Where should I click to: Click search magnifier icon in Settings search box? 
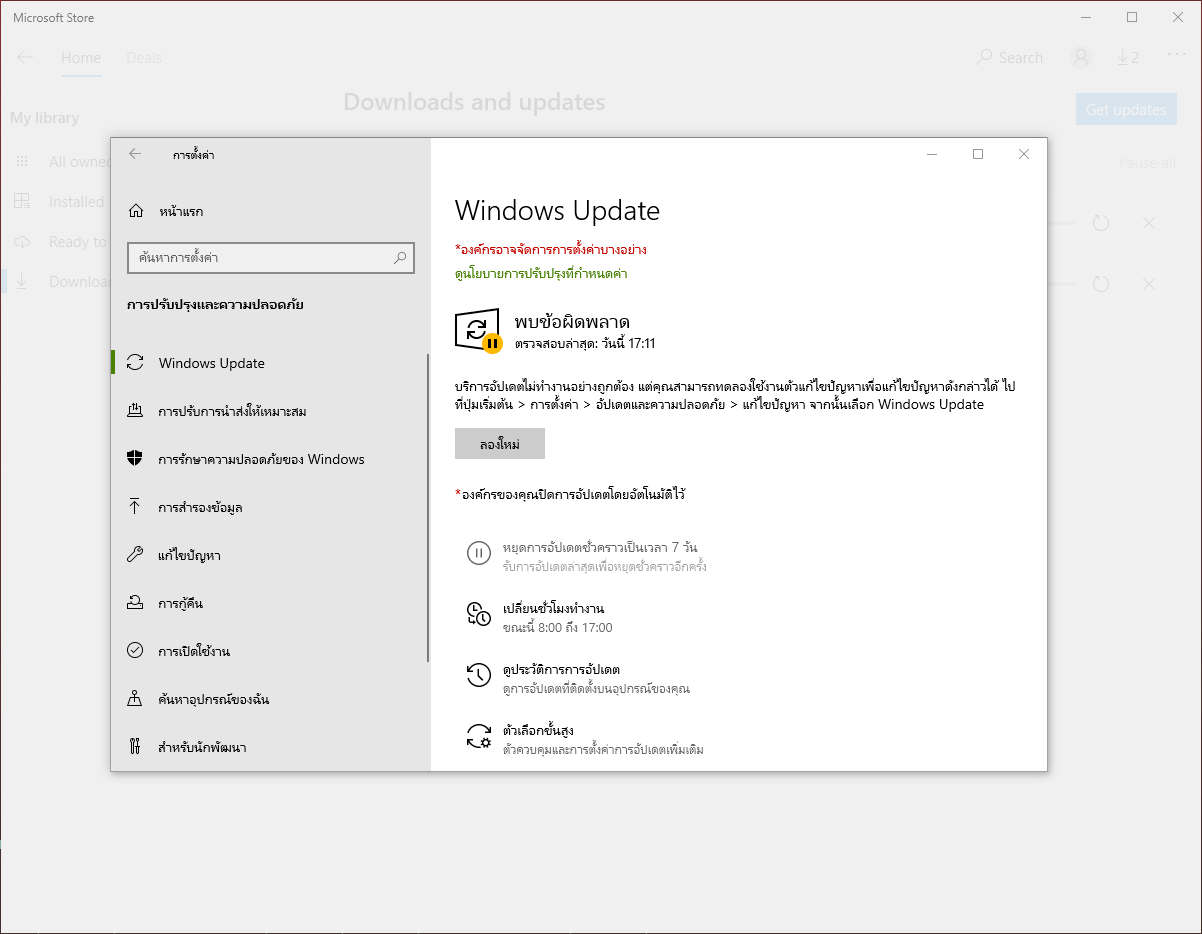400,258
